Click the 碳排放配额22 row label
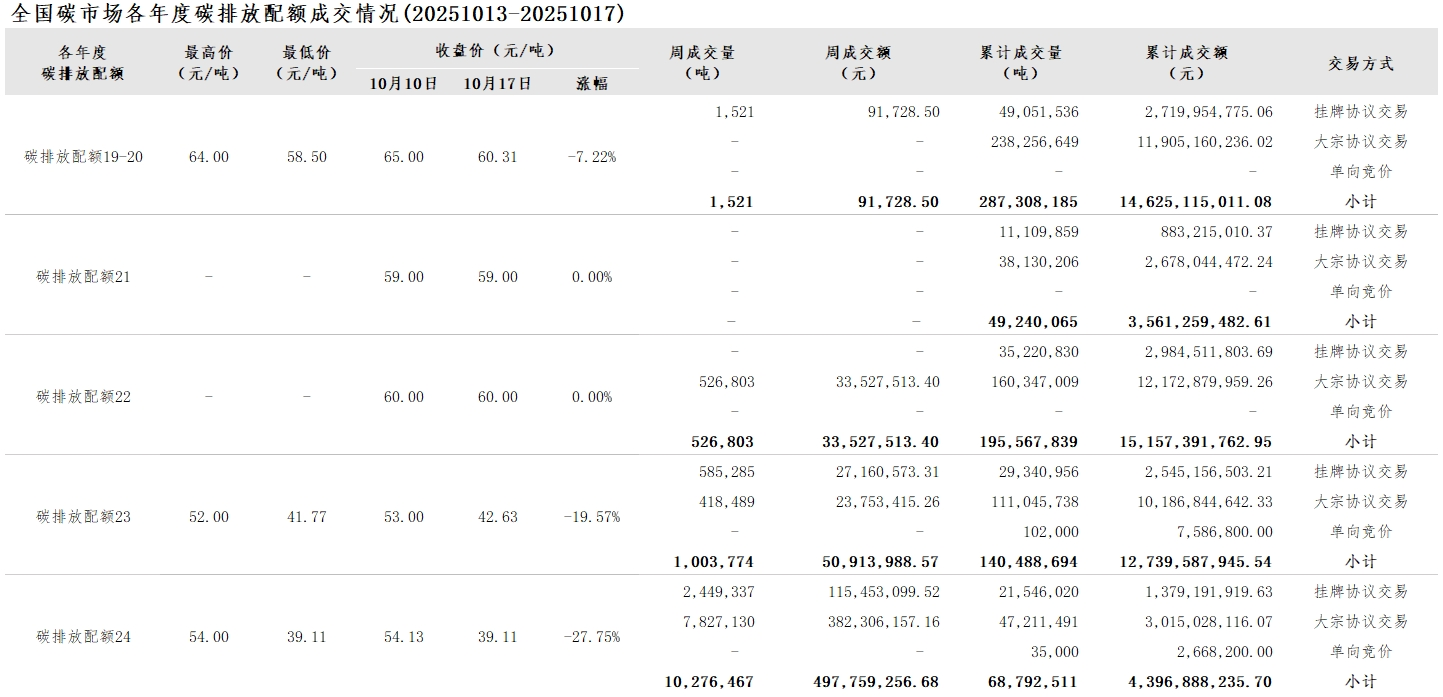Image resolution: width=1443 pixels, height=697 pixels. (84, 397)
